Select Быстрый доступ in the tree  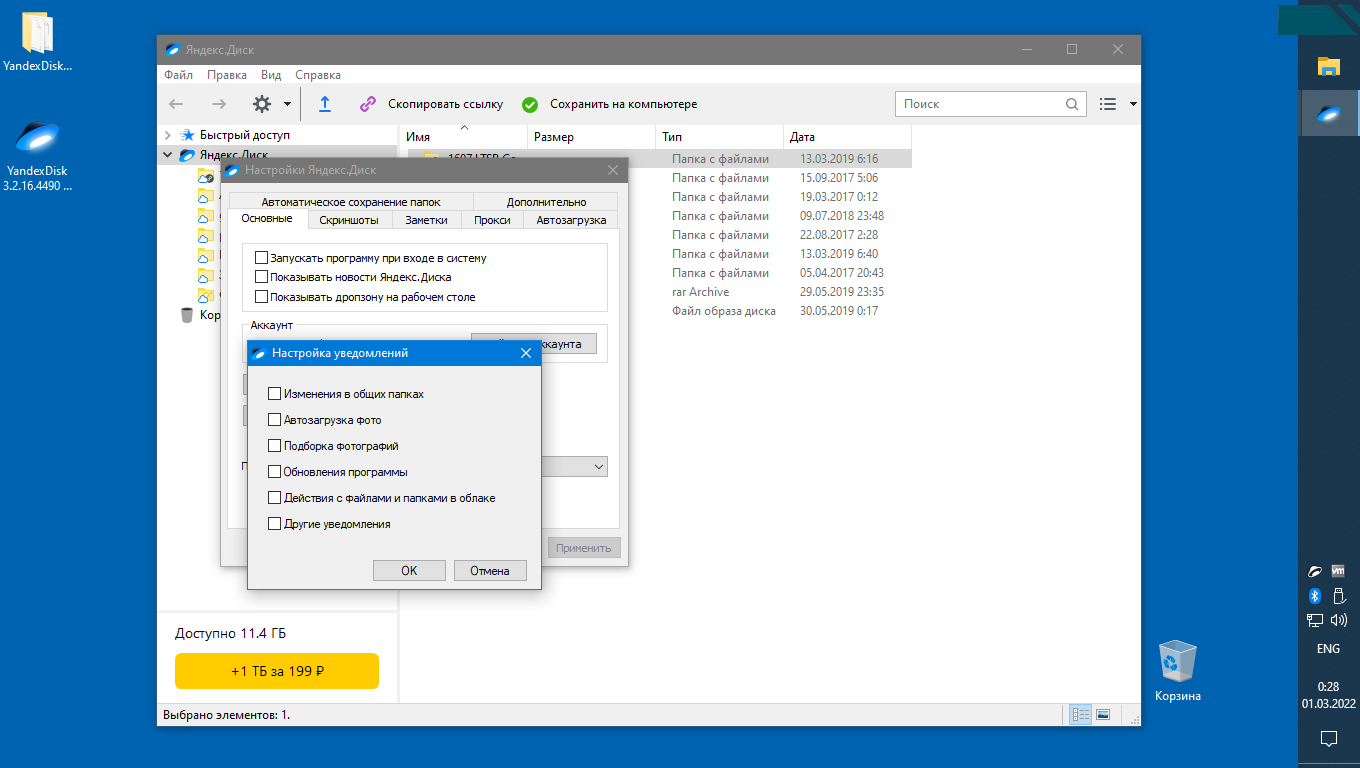click(x=244, y=135)
